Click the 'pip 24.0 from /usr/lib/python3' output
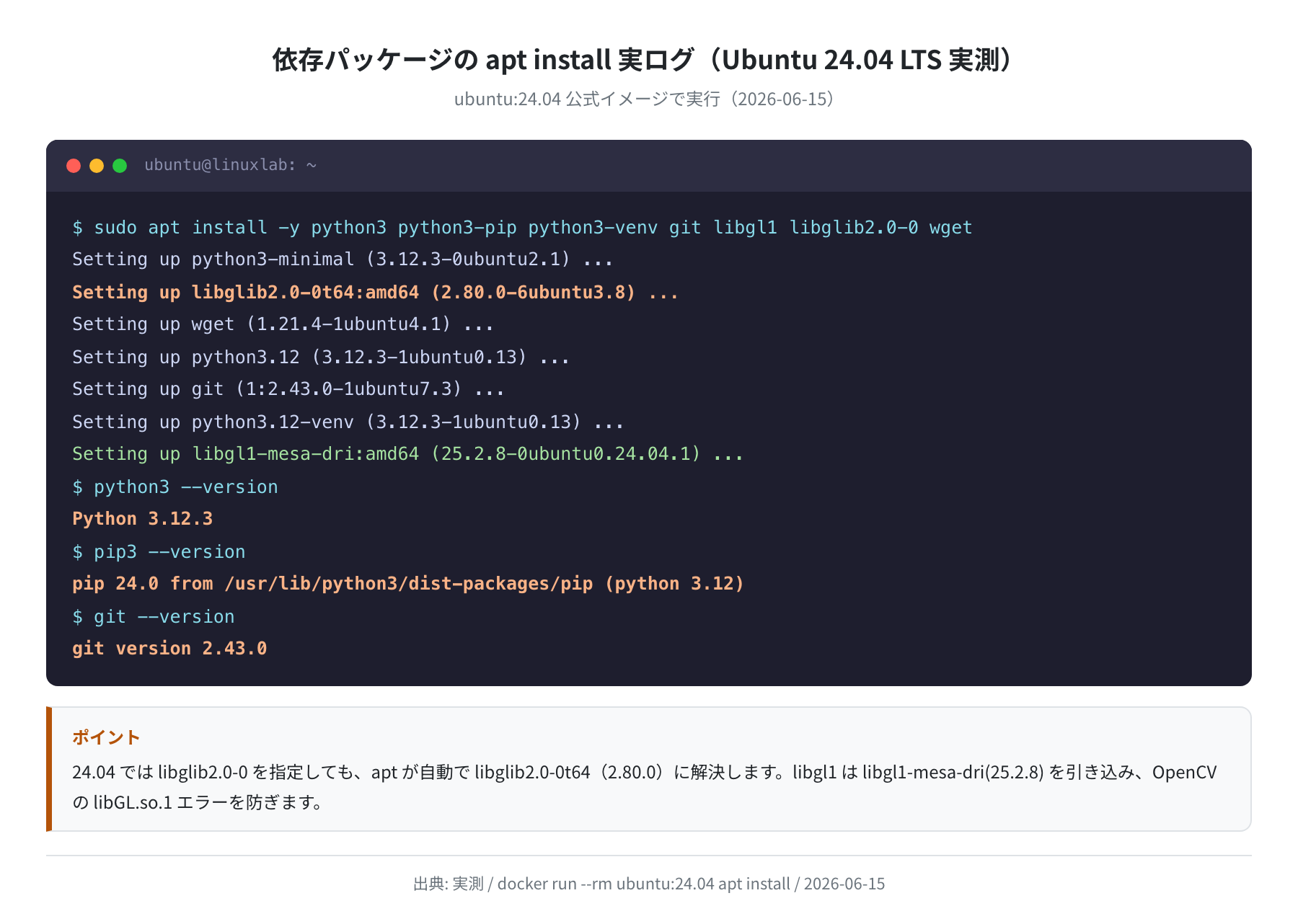Viewport: 1298px width, 924px height. tap(408, 584)
